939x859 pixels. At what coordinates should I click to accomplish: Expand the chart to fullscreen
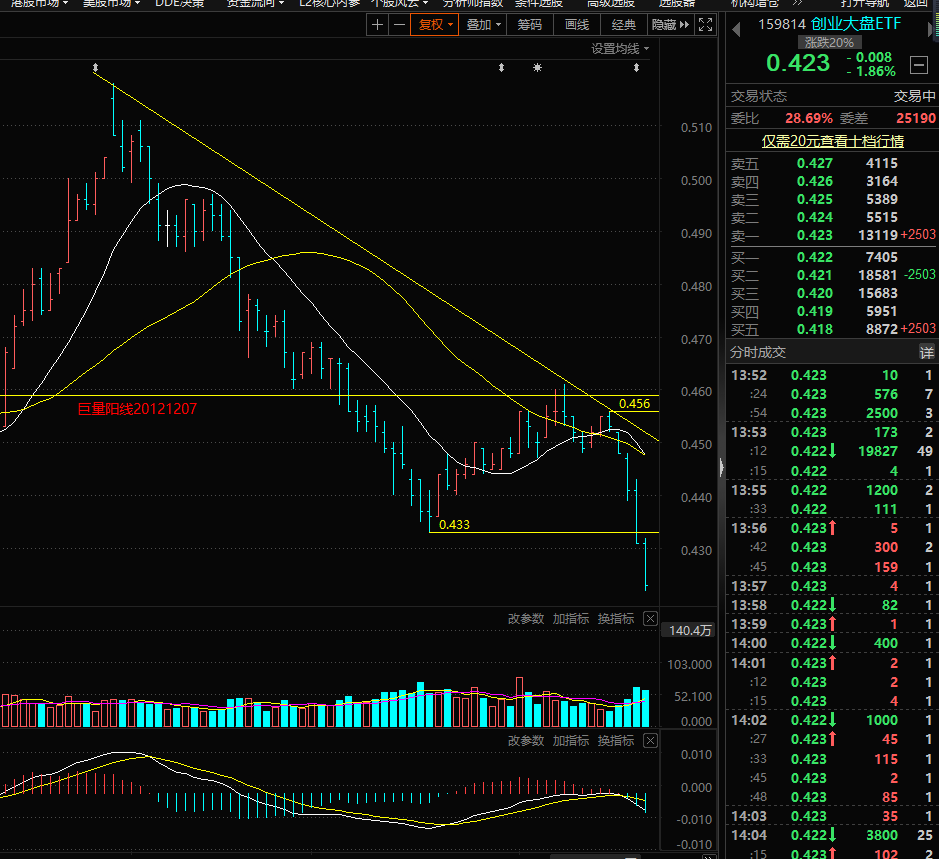[x=705, y=25]
